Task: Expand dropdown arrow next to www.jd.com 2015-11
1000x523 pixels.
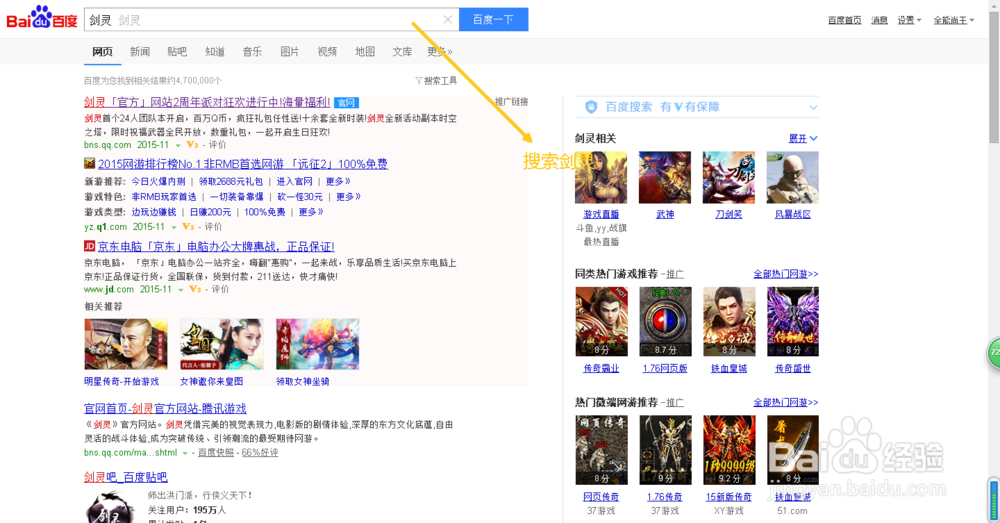Action: click(x=180, y=290)
